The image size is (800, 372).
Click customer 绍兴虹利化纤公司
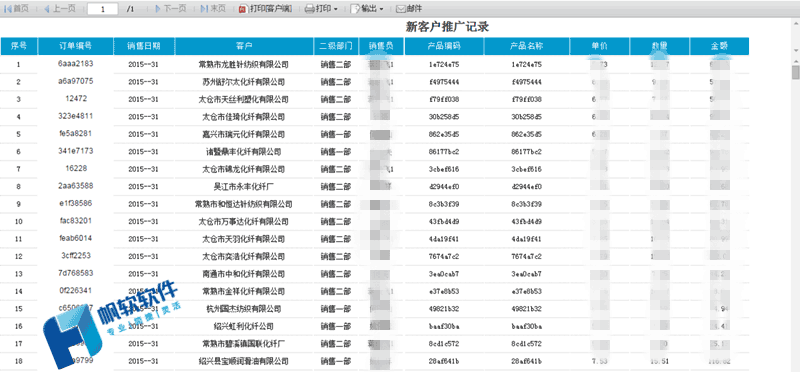(243, 327)
